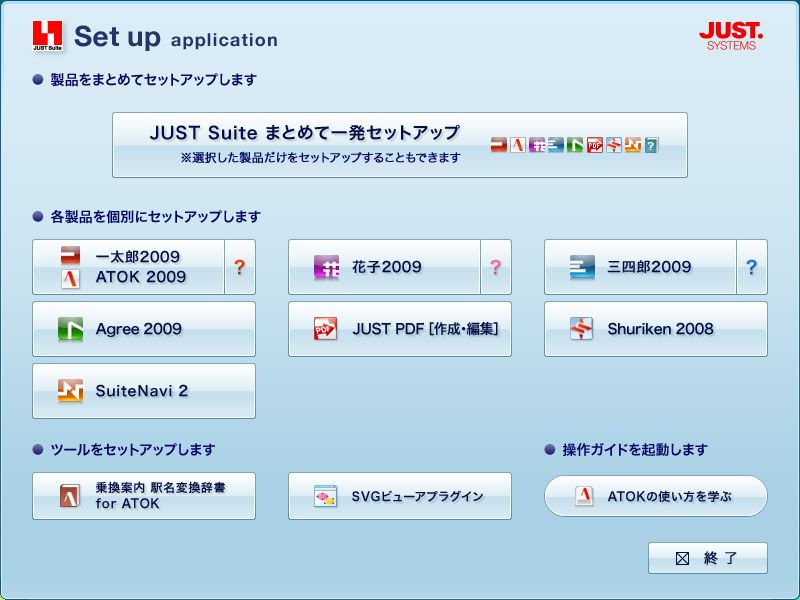This screenshot has width=800, height=600.
Task: Exit setup with the 終了 button
Action: tap(708, 558)
